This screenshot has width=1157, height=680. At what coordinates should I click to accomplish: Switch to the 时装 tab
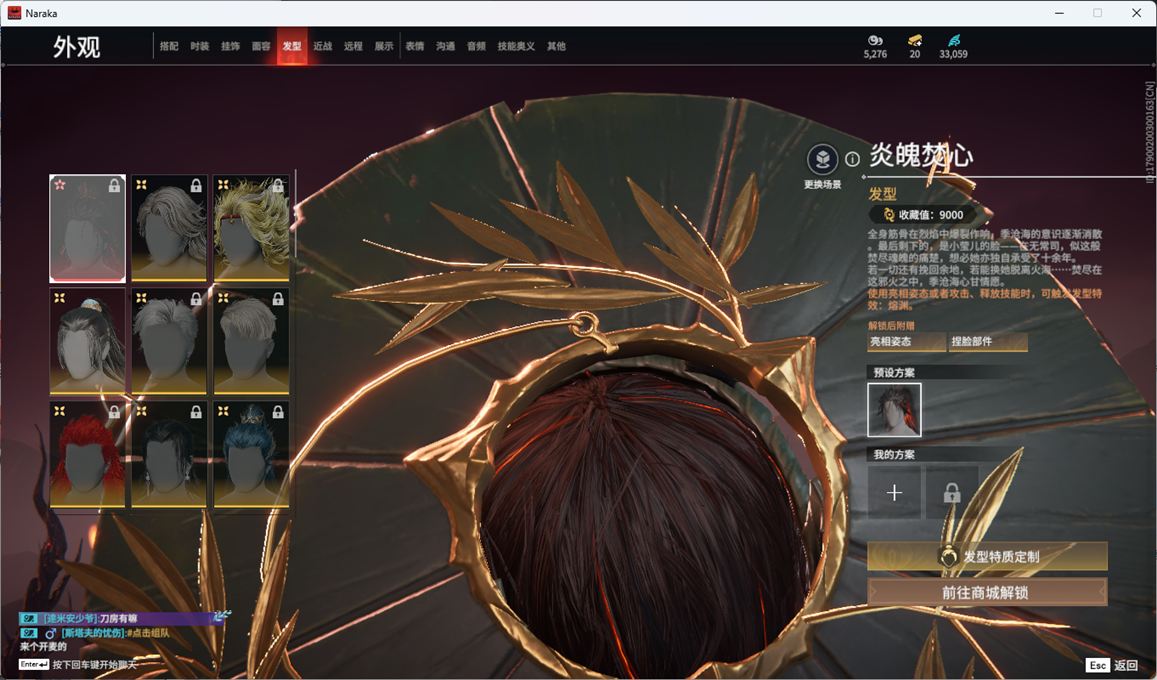click(x=199, y=46)
